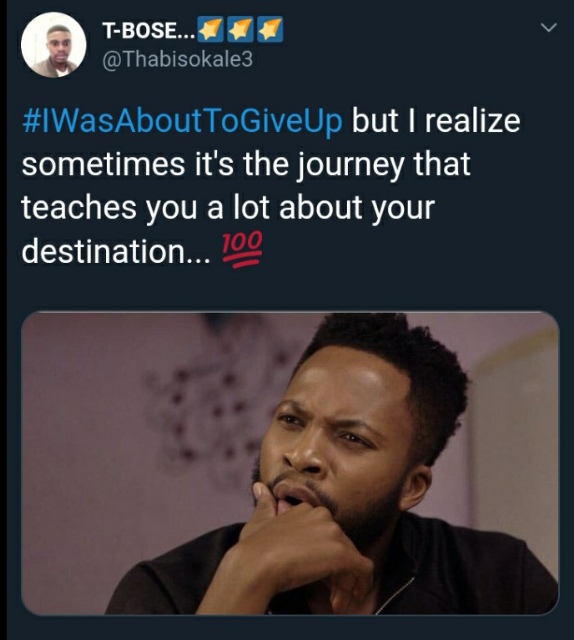Select the line "sometimes it's the journey that"
The image size is (574, 640).
(246, 165)
